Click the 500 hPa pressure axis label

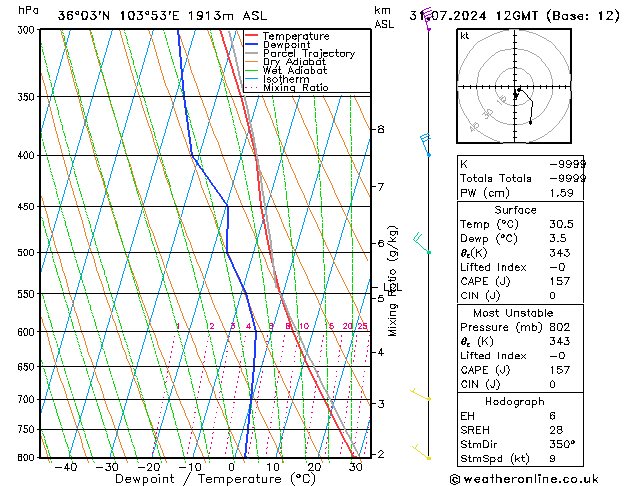pos(27,253)
